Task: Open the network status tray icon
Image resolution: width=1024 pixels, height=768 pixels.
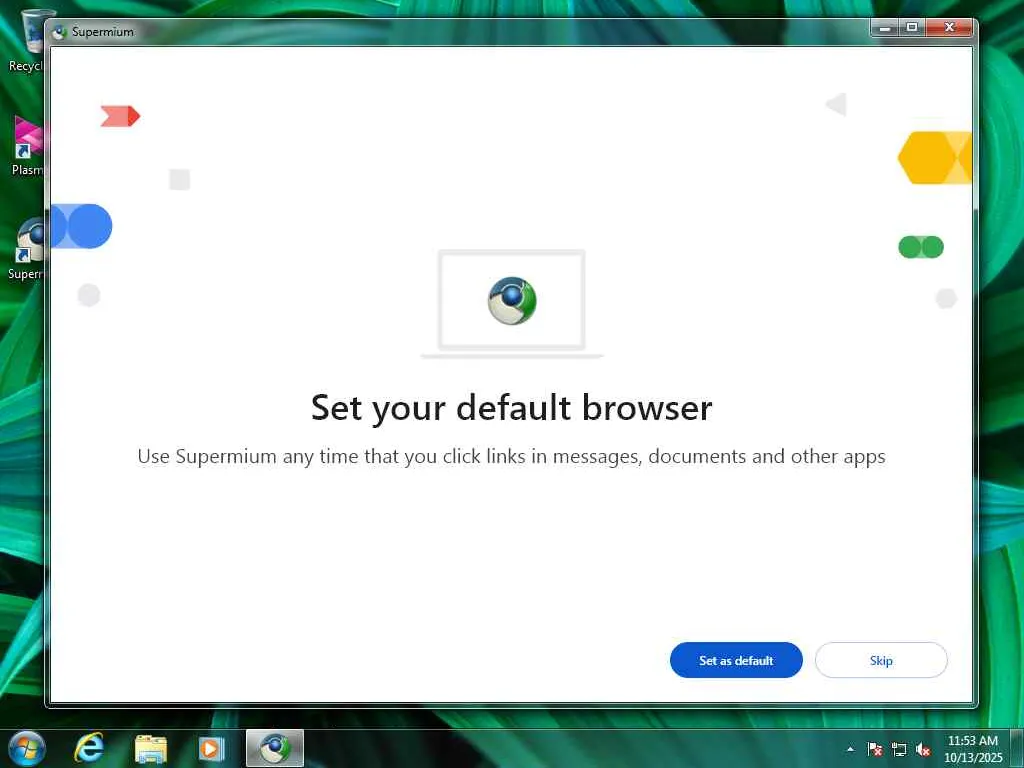Action: [899, 749]
